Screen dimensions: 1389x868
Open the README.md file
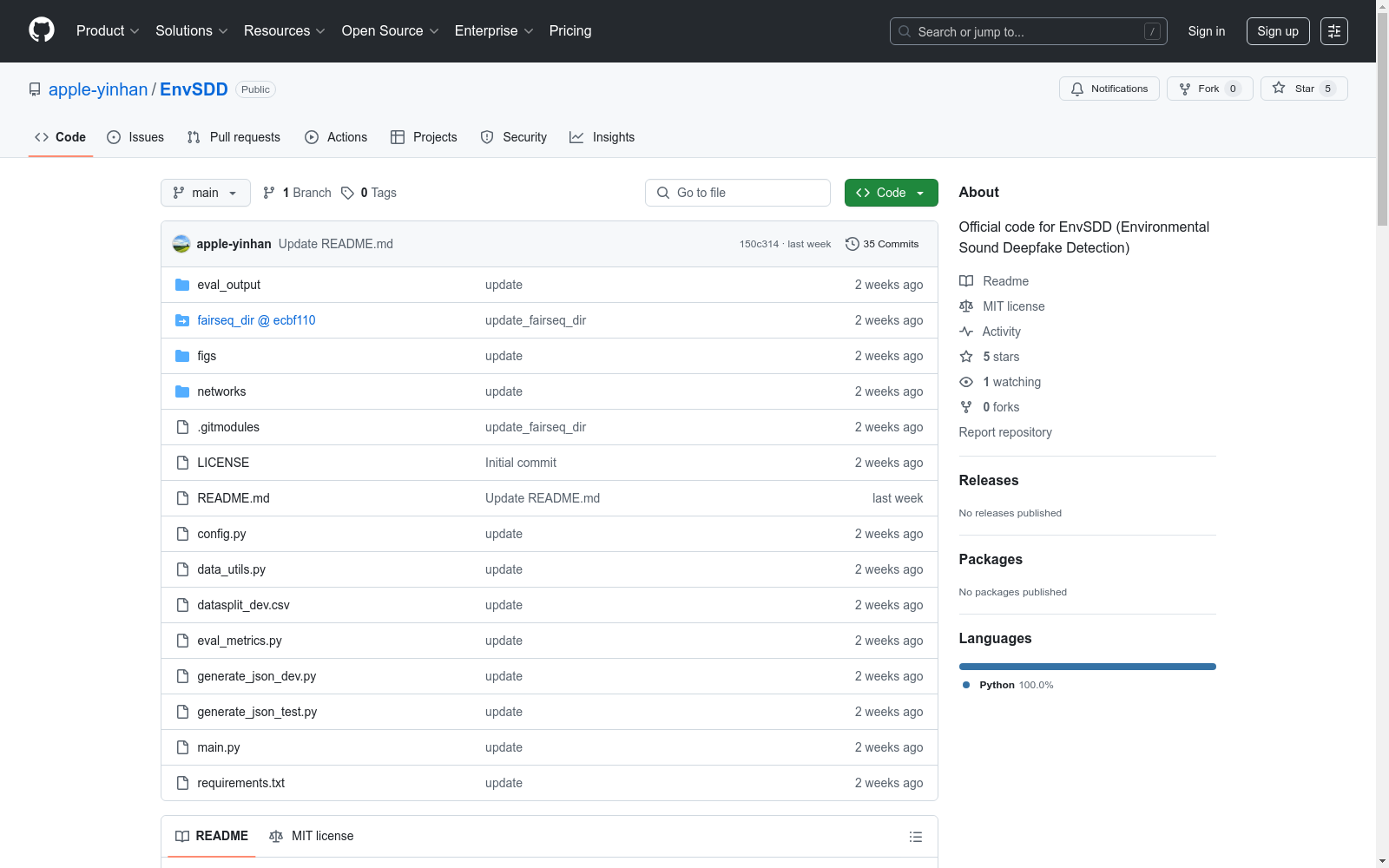(234, 498)
